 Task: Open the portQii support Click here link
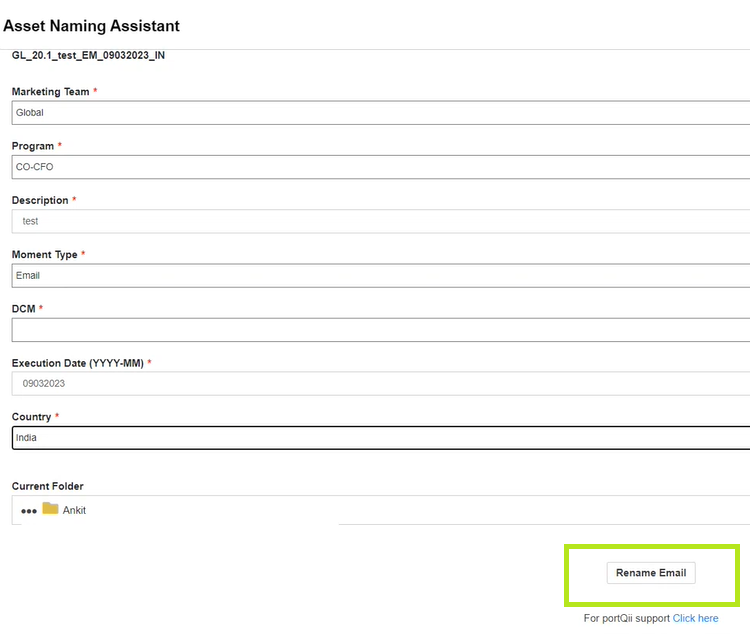coord(695,618)
